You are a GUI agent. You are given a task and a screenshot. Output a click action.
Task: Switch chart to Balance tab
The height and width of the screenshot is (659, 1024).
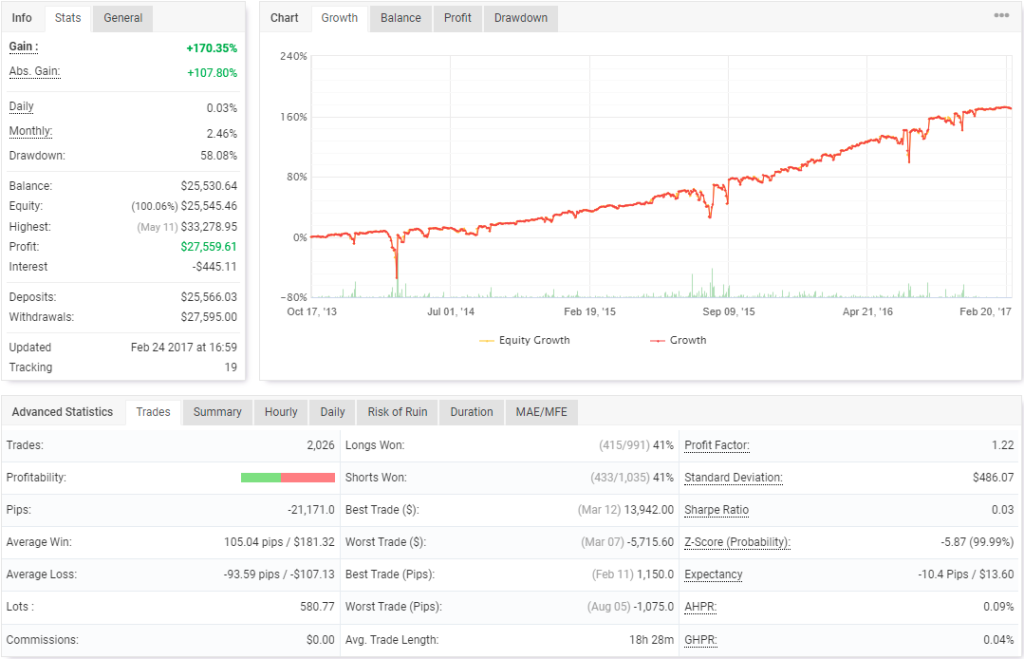click(x=400, y=18)
